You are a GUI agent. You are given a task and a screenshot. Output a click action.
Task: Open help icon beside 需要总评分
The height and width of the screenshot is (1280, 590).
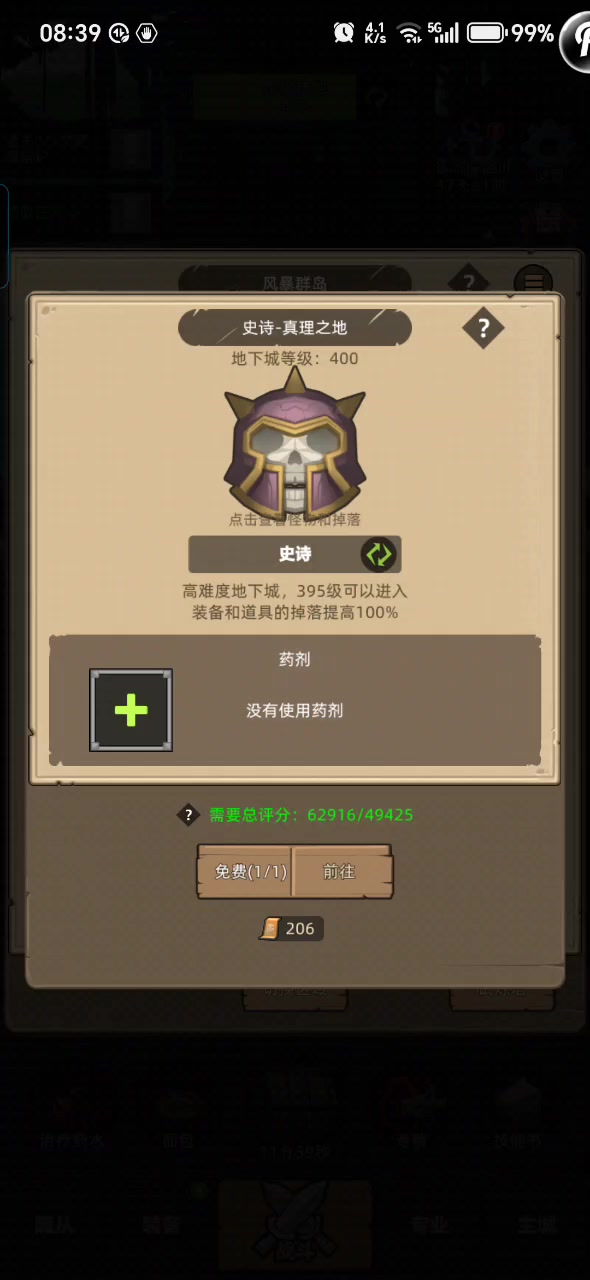coord(189,814)
